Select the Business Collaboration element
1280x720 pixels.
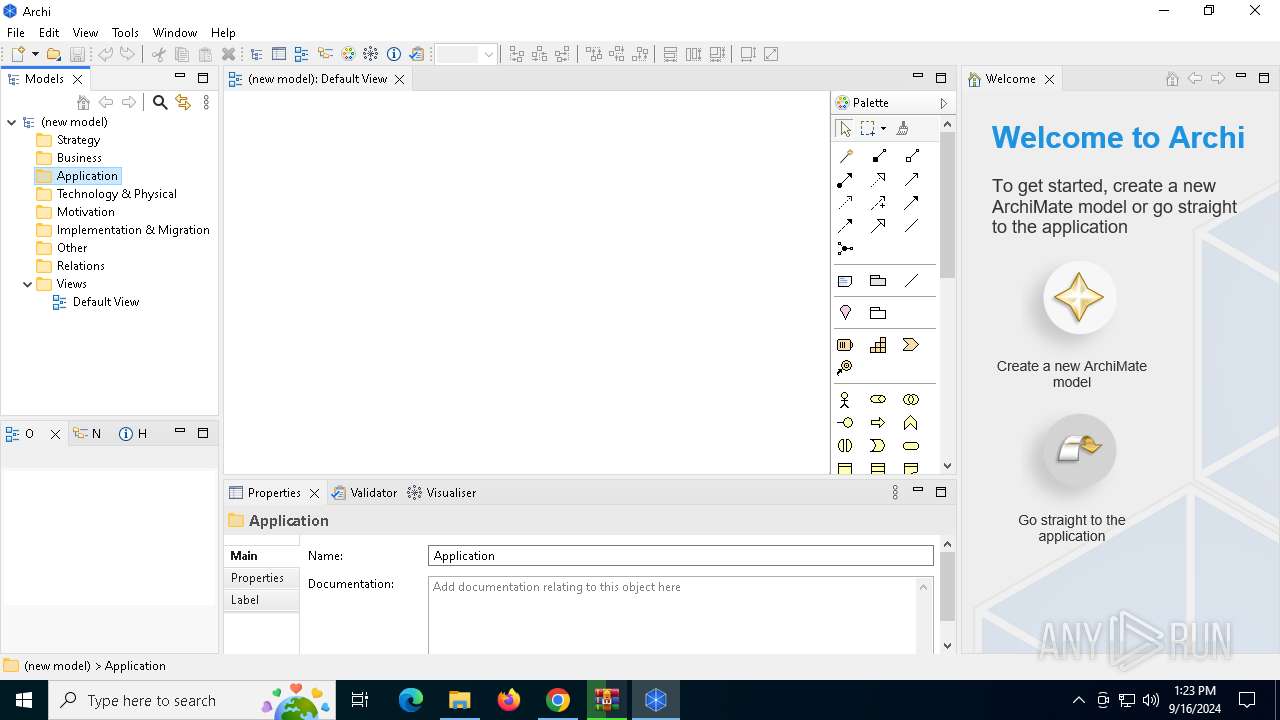[x=911, y=400]
